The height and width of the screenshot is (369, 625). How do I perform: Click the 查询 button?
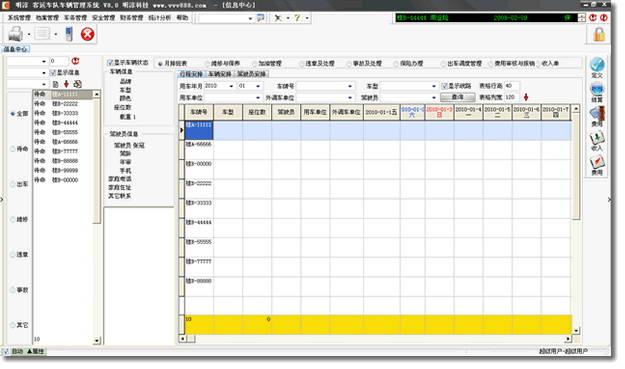(458, 97)
